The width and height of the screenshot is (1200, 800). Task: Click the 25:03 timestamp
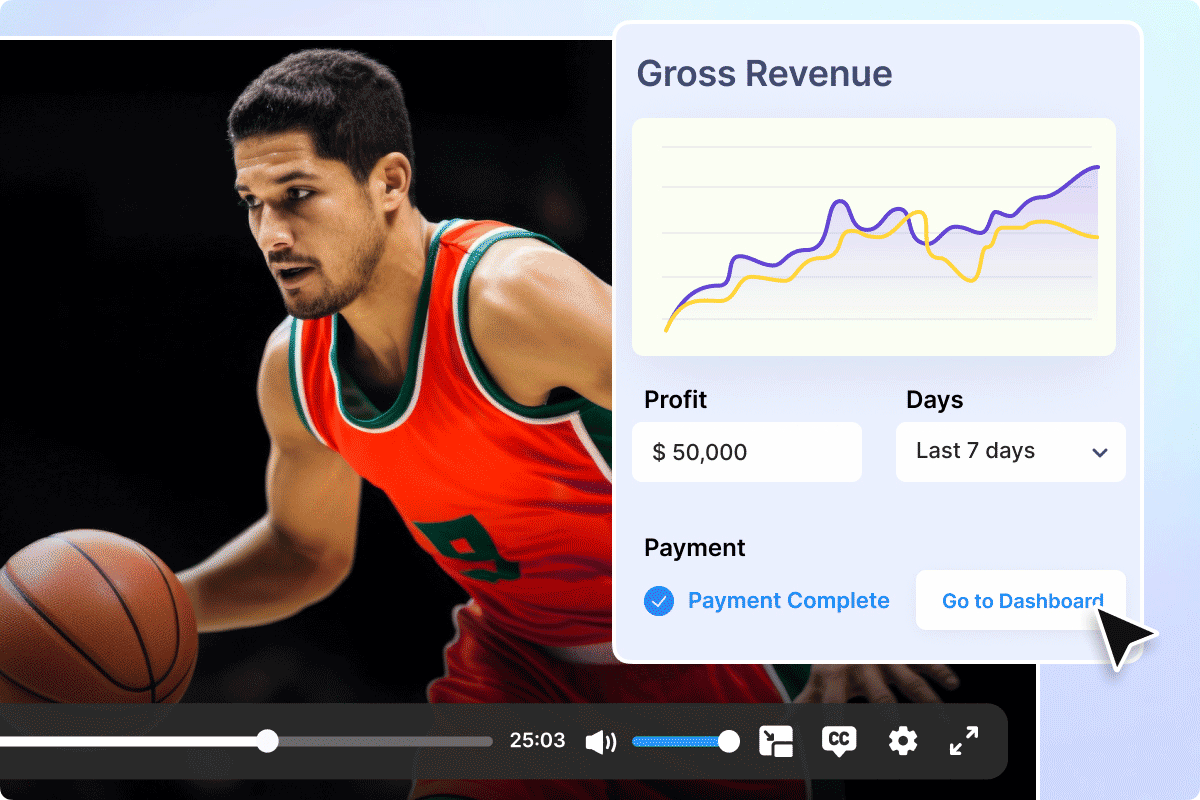point(537,741)
